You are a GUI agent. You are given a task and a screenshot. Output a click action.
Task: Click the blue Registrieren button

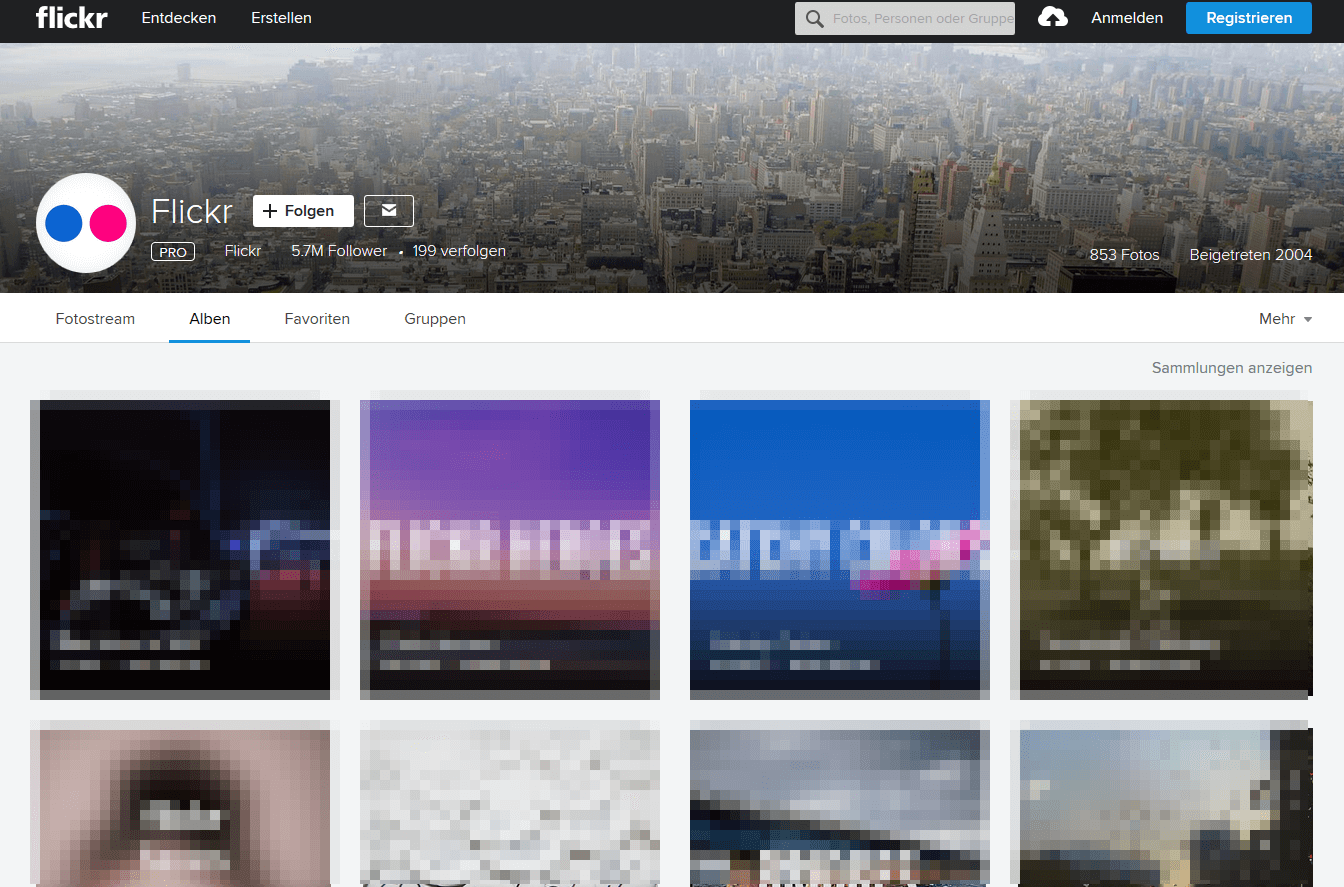[x=1248, y=18]
